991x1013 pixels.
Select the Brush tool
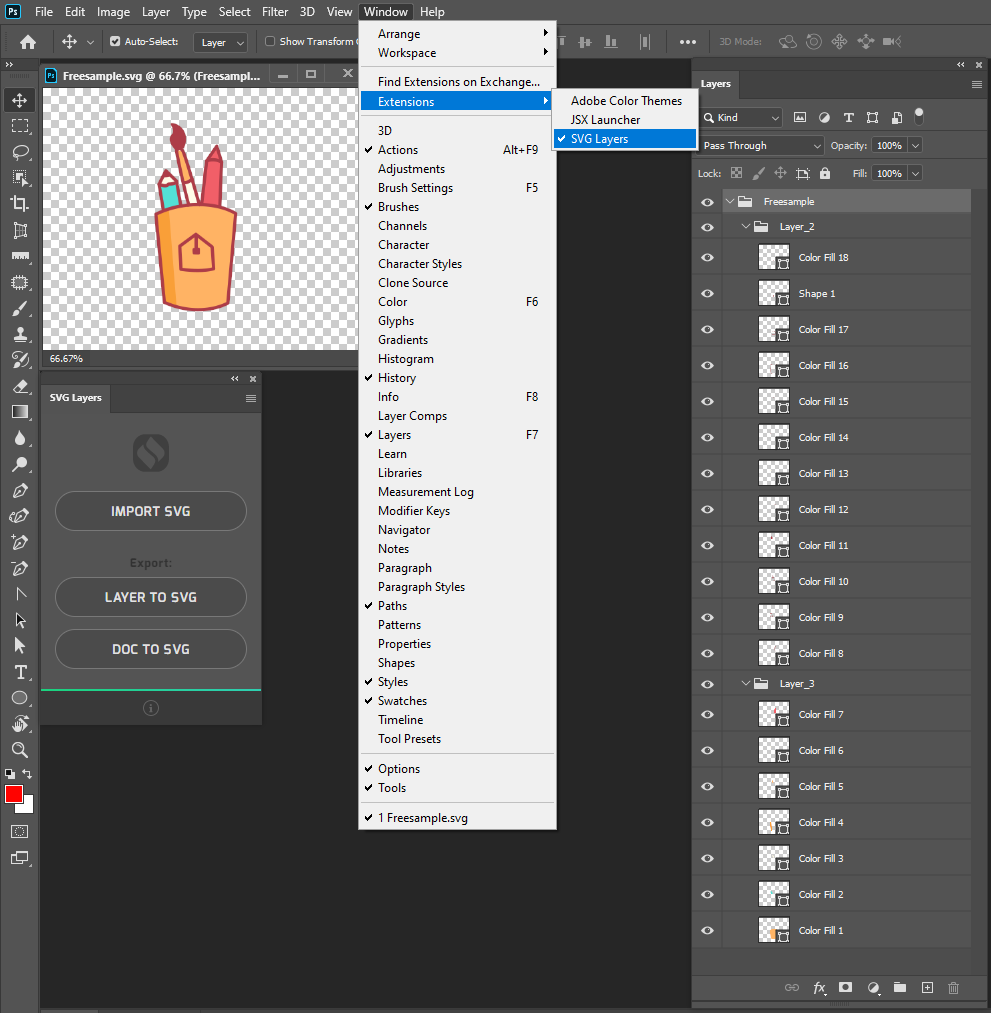coord(20,308)
